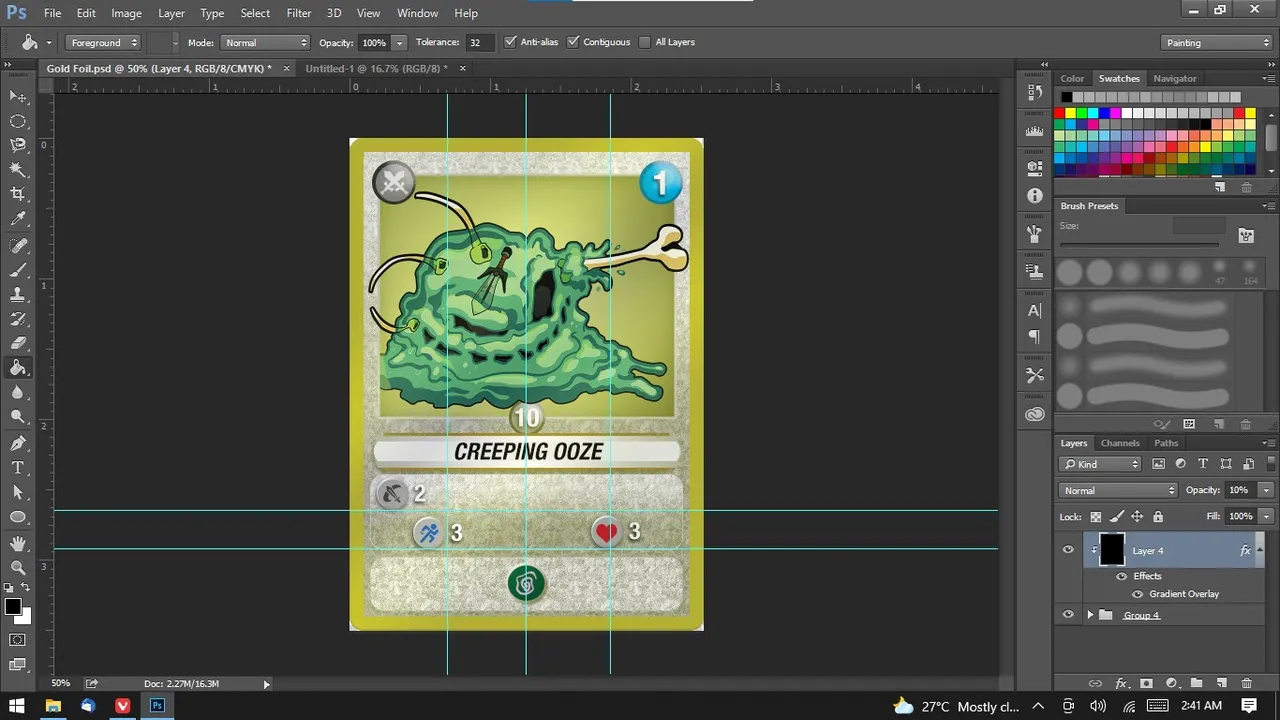The height and width of the screenshot is (720, 1280).
Task: Open the History panel icon
Action: coord(1035,91)
